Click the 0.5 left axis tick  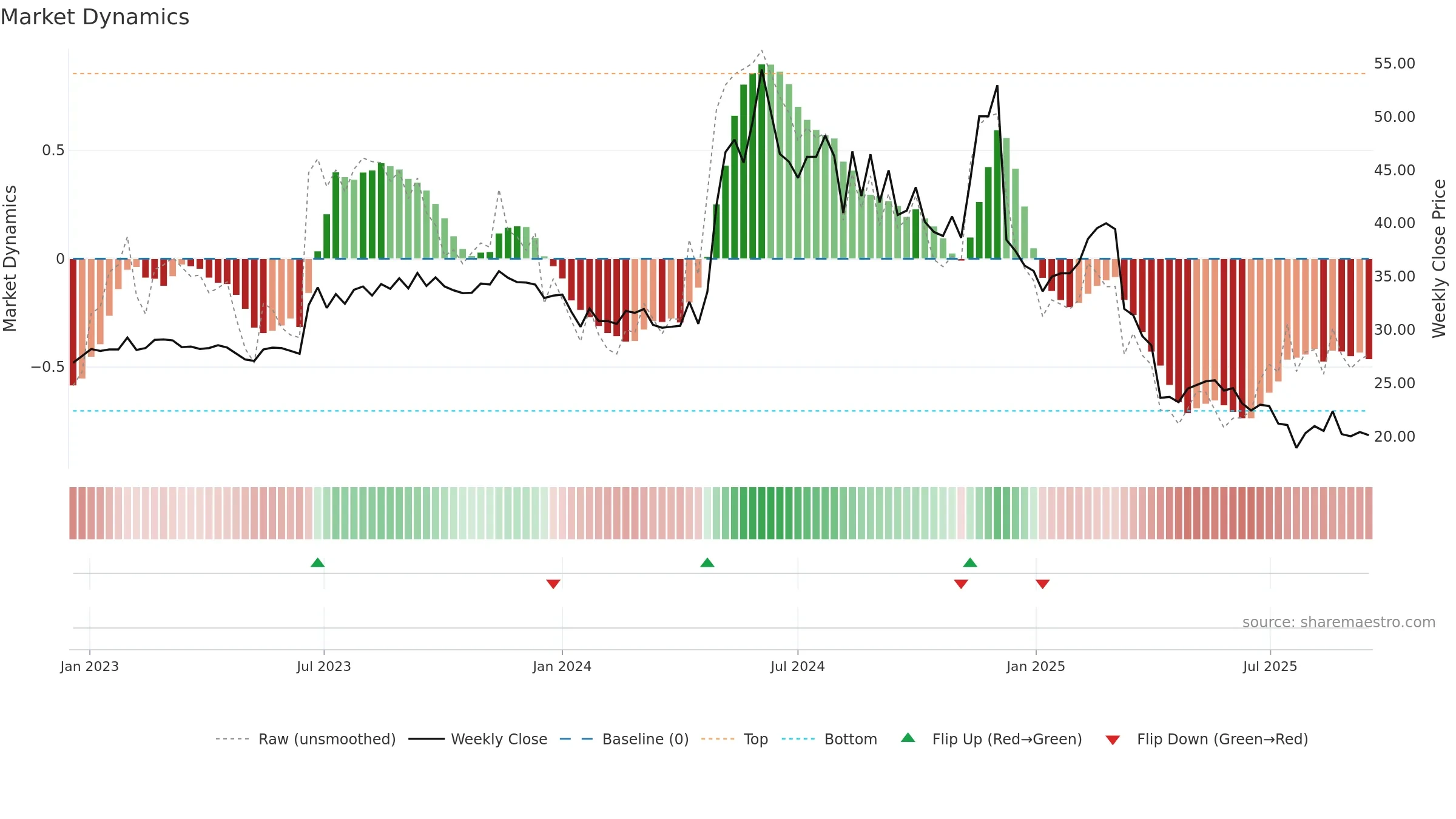[x=53, y=150]
